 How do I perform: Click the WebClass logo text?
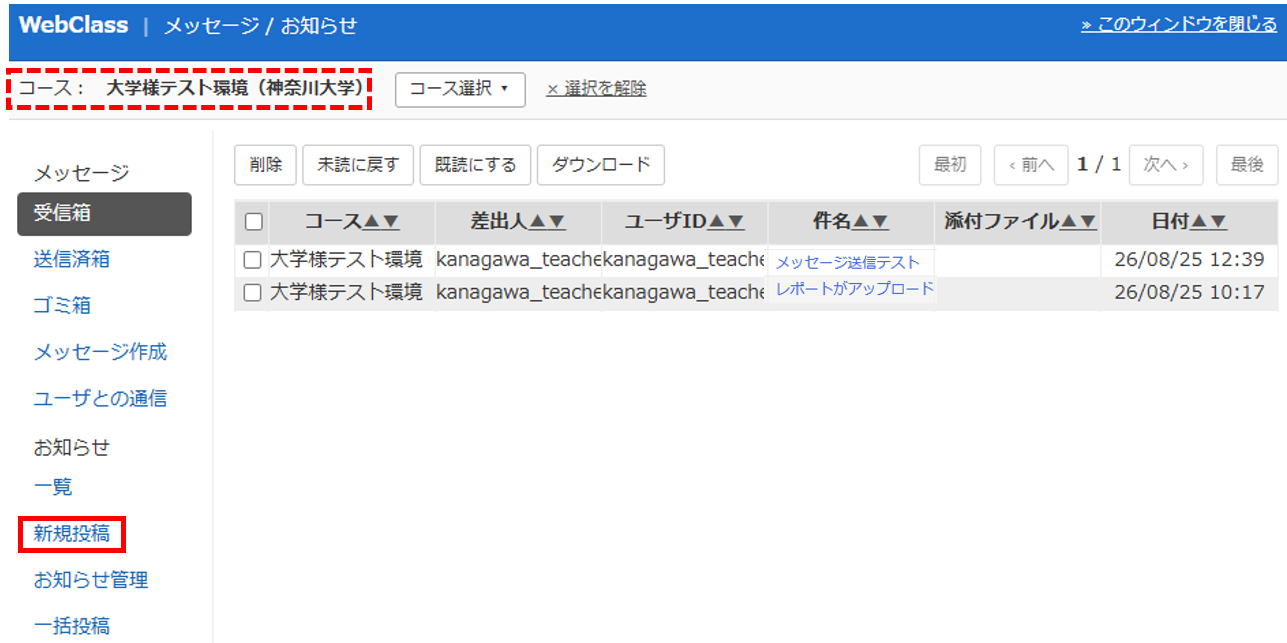[x=74, y=25]
